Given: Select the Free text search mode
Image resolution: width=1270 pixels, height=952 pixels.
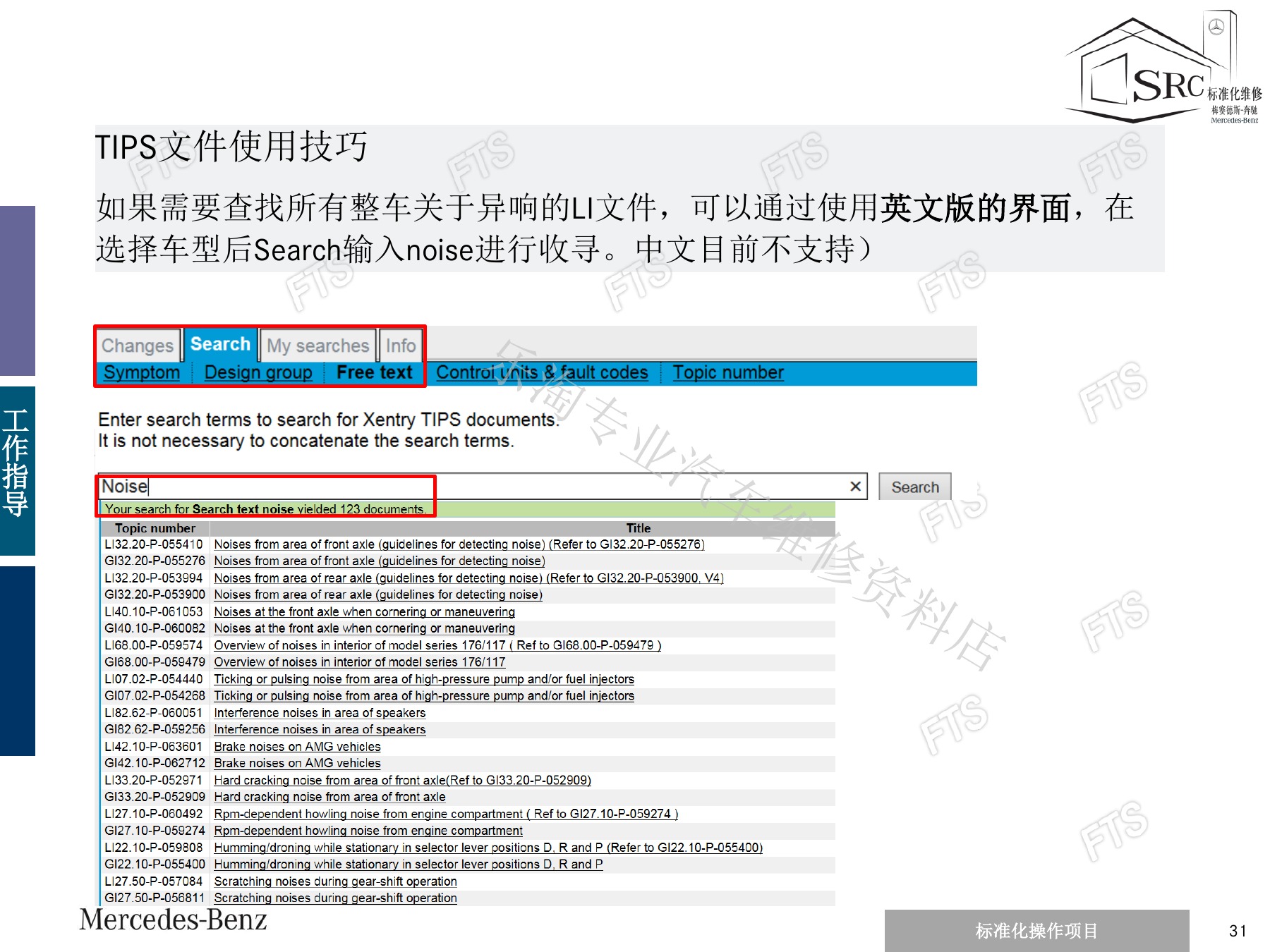Looking at the screenshot, I should [375, 372].
